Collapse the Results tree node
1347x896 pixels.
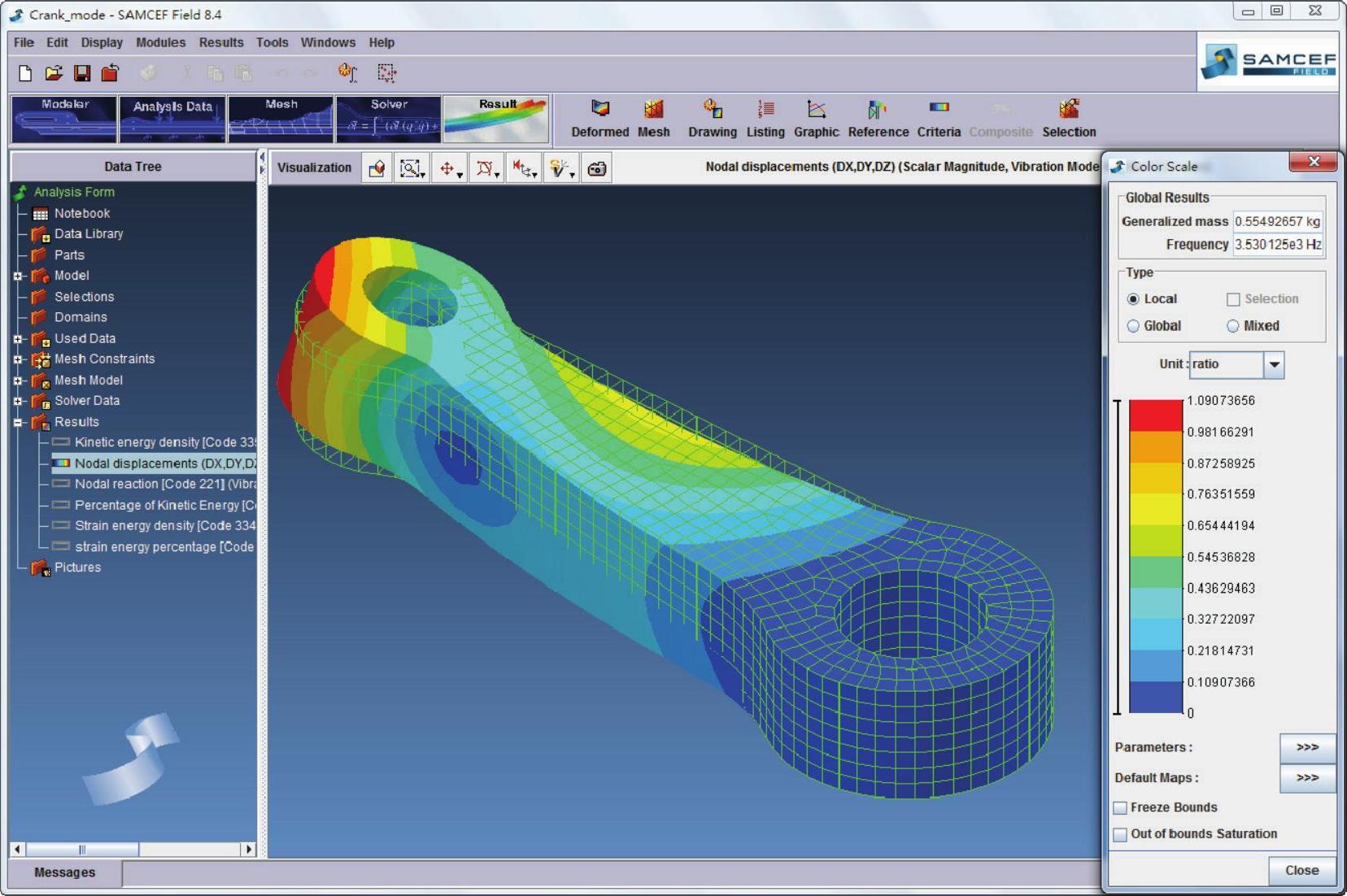pos(18,422)
